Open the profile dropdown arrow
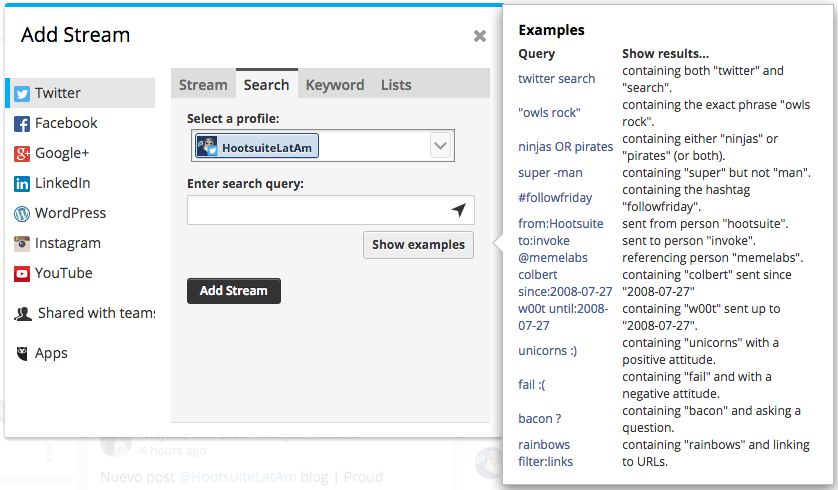 coord(440,145)
